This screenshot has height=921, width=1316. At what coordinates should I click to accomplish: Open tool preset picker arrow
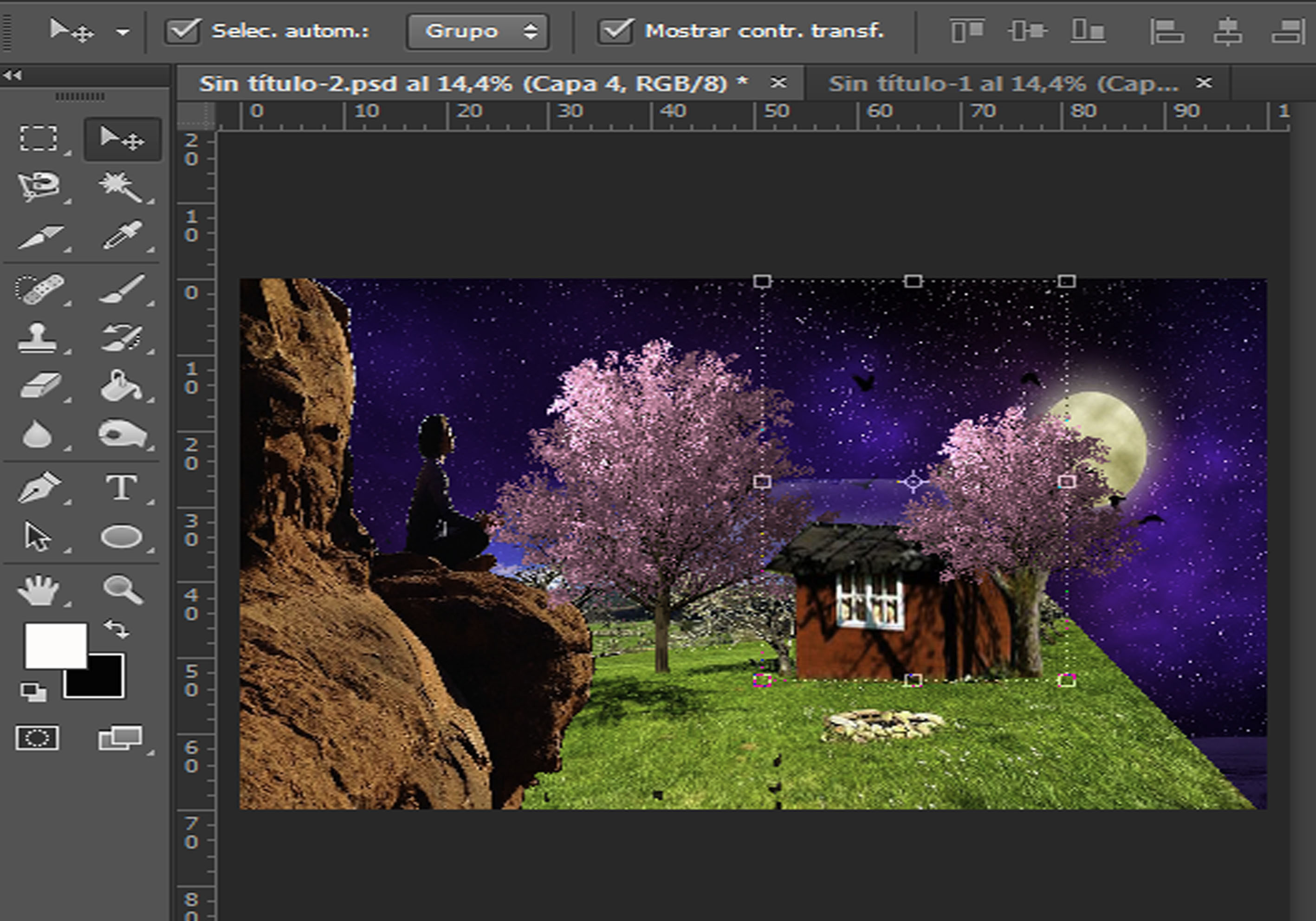point(123,32)
